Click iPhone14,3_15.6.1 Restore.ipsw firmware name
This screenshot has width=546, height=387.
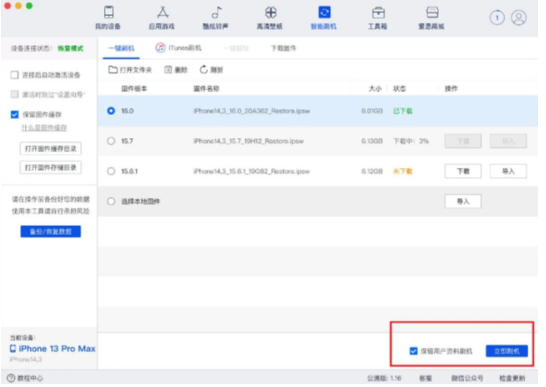coord(252,172)
